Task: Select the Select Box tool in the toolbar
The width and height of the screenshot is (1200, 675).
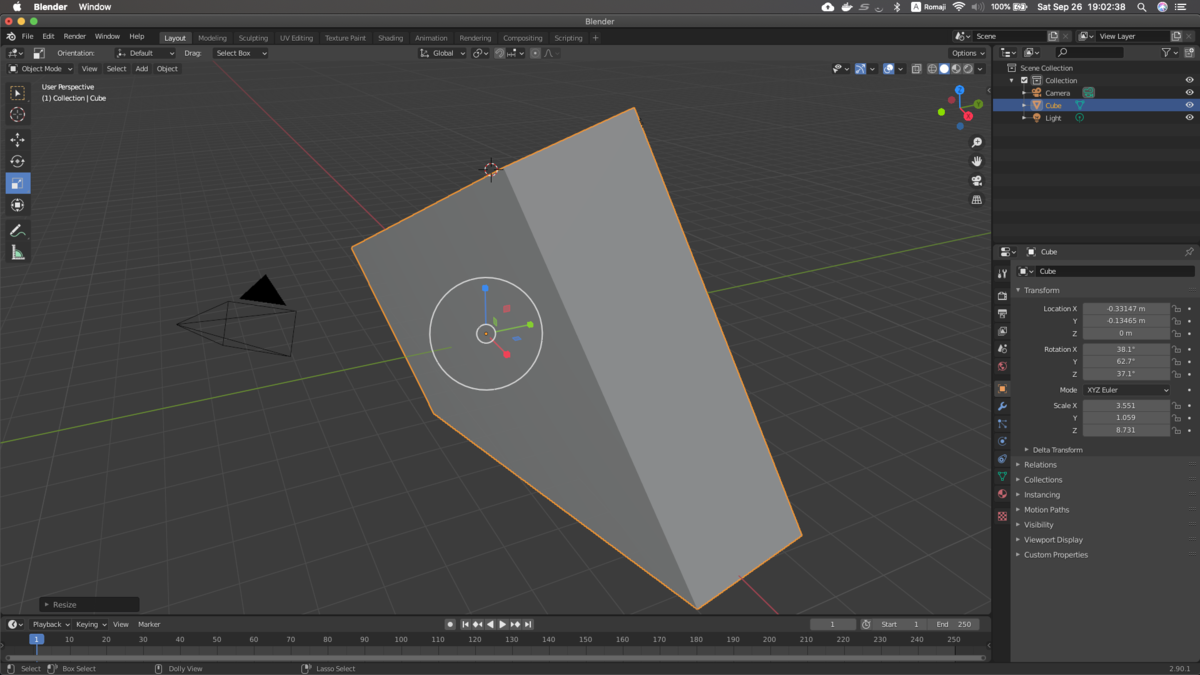Action: coord(17,93)
